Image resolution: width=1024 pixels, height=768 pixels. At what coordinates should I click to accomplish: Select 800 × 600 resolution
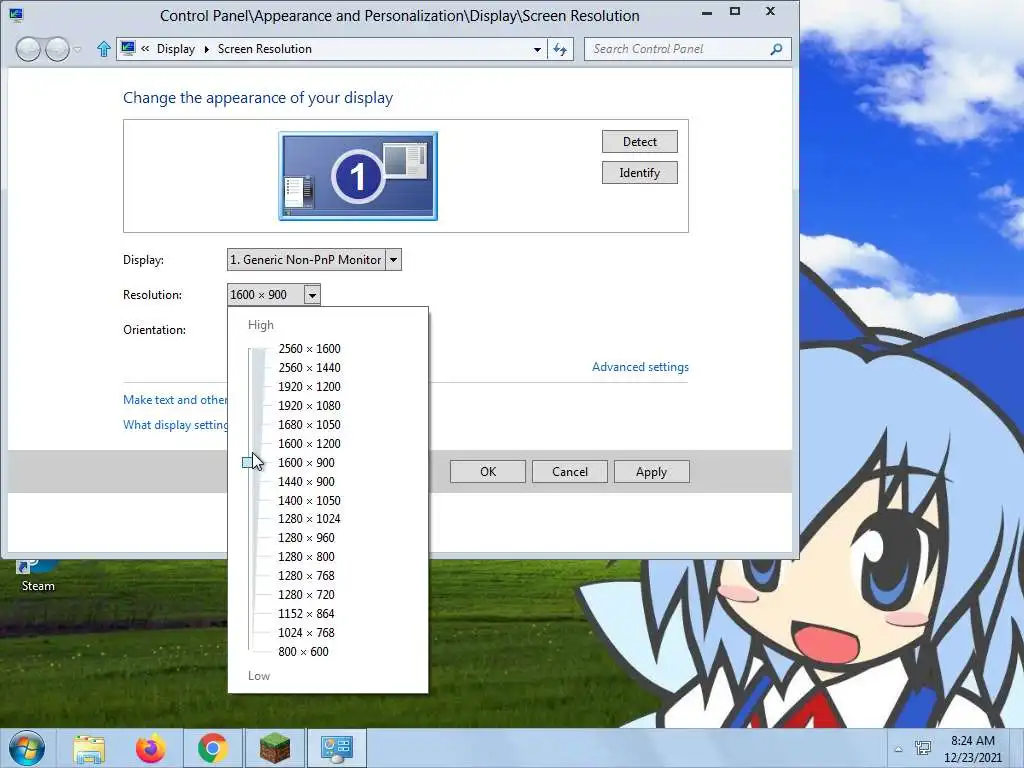303,651
